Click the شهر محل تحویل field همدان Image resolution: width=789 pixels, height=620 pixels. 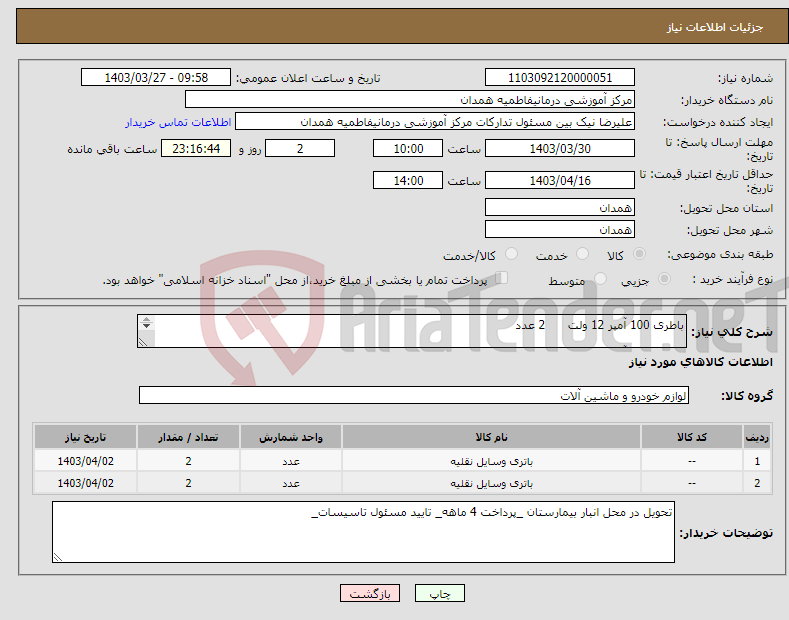point(560,229)
